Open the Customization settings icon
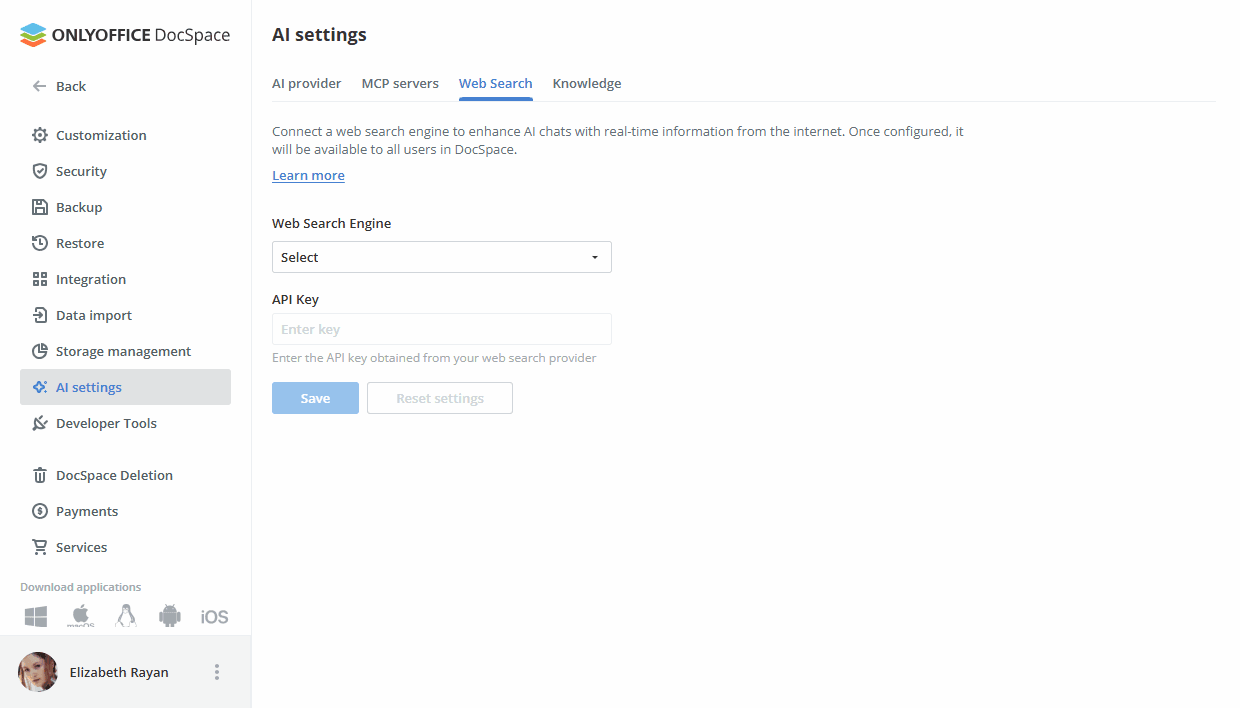 point(38,135)
